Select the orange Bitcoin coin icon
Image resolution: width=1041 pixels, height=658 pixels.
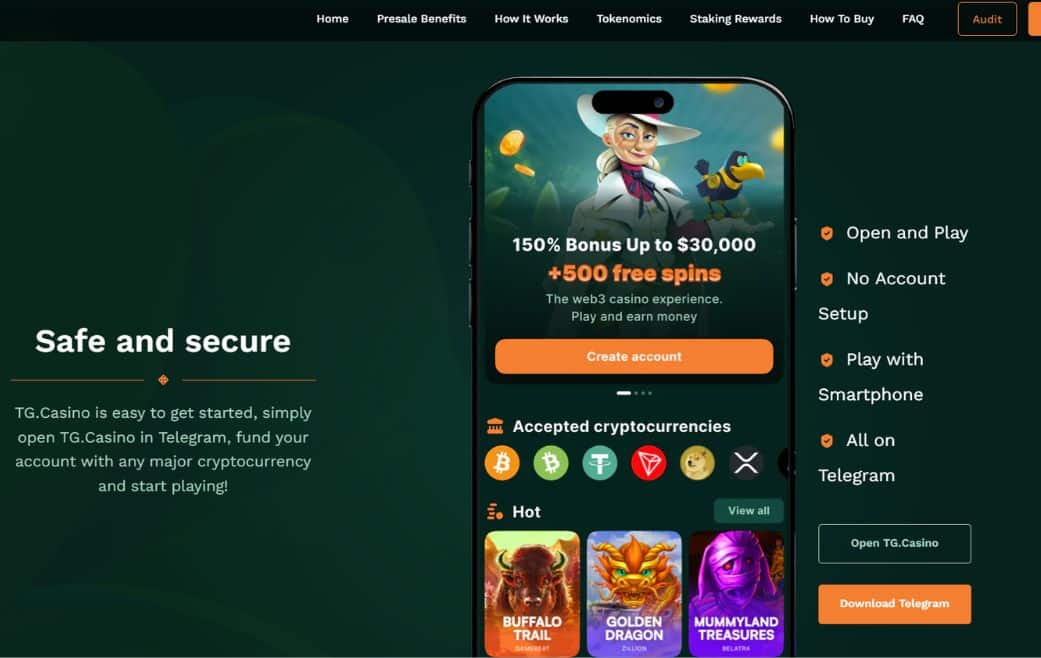502,462
